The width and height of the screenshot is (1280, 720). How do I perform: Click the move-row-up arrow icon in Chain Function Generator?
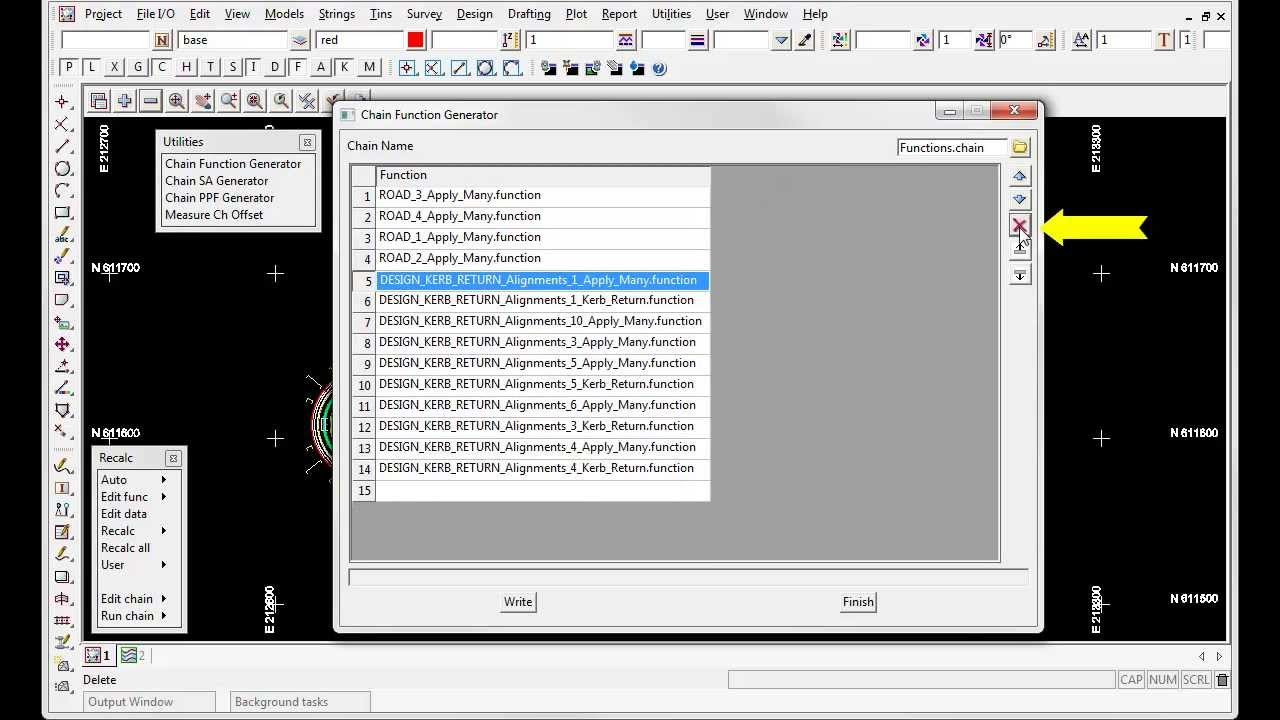(x=1019, y=176)
